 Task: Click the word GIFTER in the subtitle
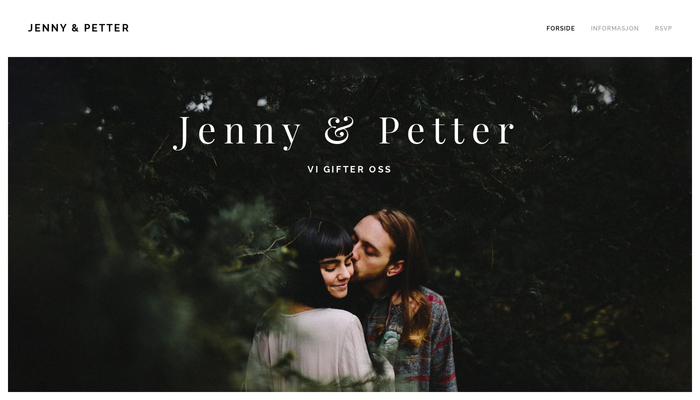coord(344,169)
